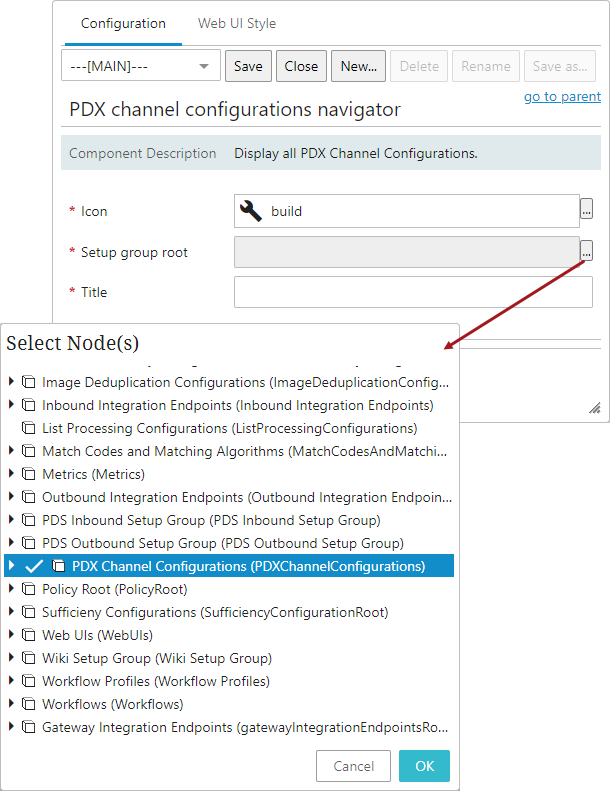Uncheck the PDX Channel Configurations checkmark
This screenshot has height=791, width=610.
click(x=34, y=566)
